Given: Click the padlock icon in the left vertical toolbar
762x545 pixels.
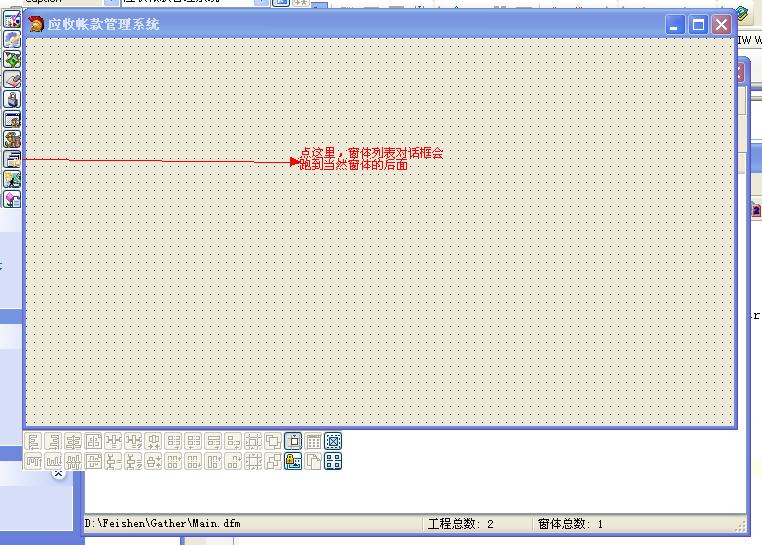Looking at the screenshot, I should (x=12, y=99).
